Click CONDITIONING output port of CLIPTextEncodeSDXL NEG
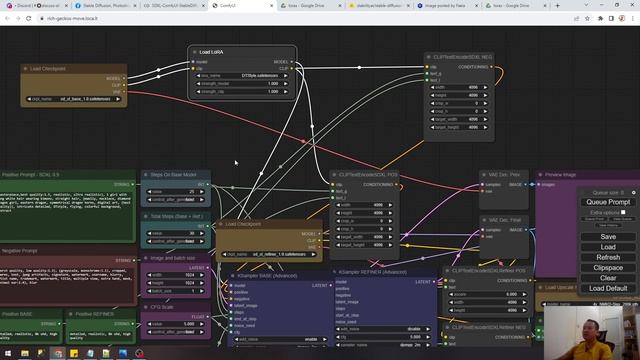Image resolution: width=640 pixels, height=360 pixels. [491, 67]
